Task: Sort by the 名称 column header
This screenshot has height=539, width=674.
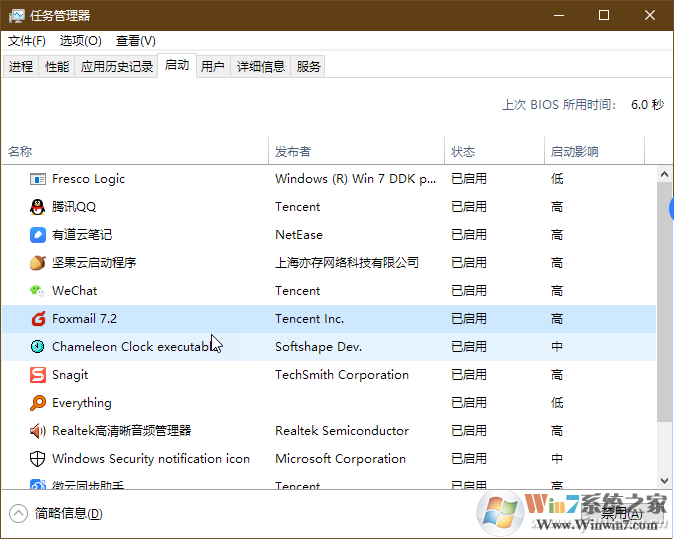Action: tap(135, 151)
